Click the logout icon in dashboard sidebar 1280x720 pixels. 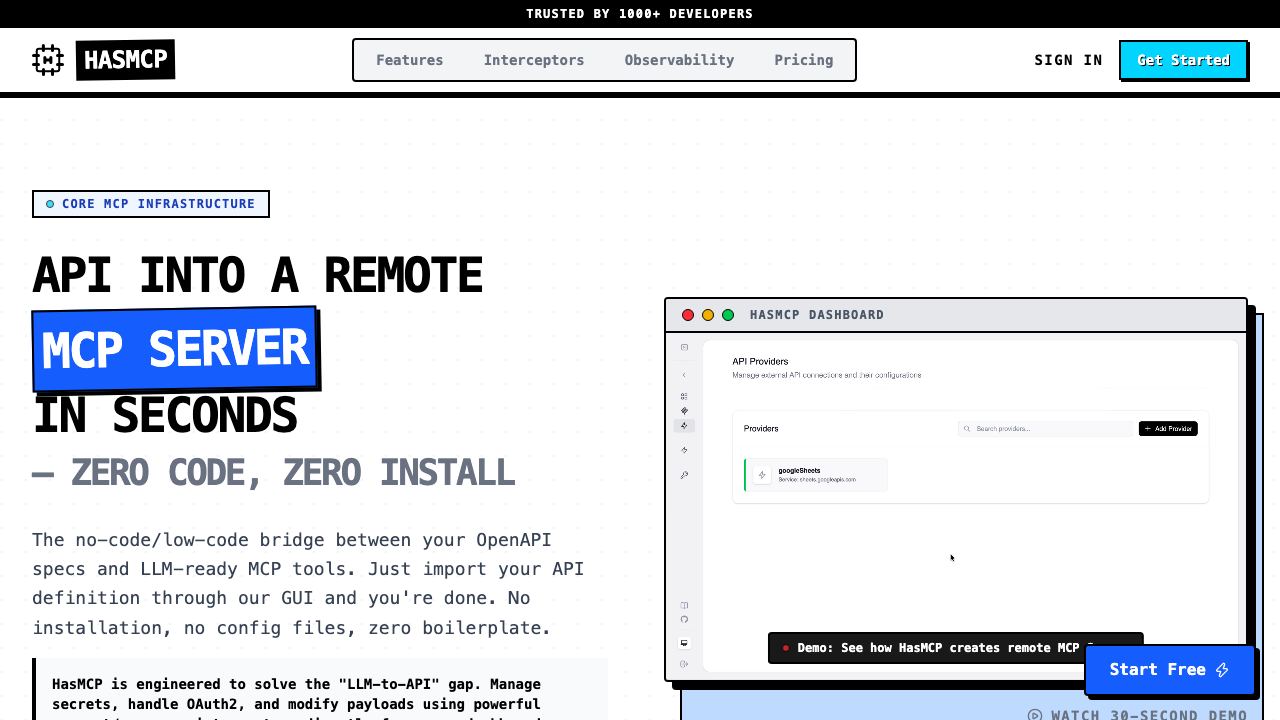[x=684, y=664]
